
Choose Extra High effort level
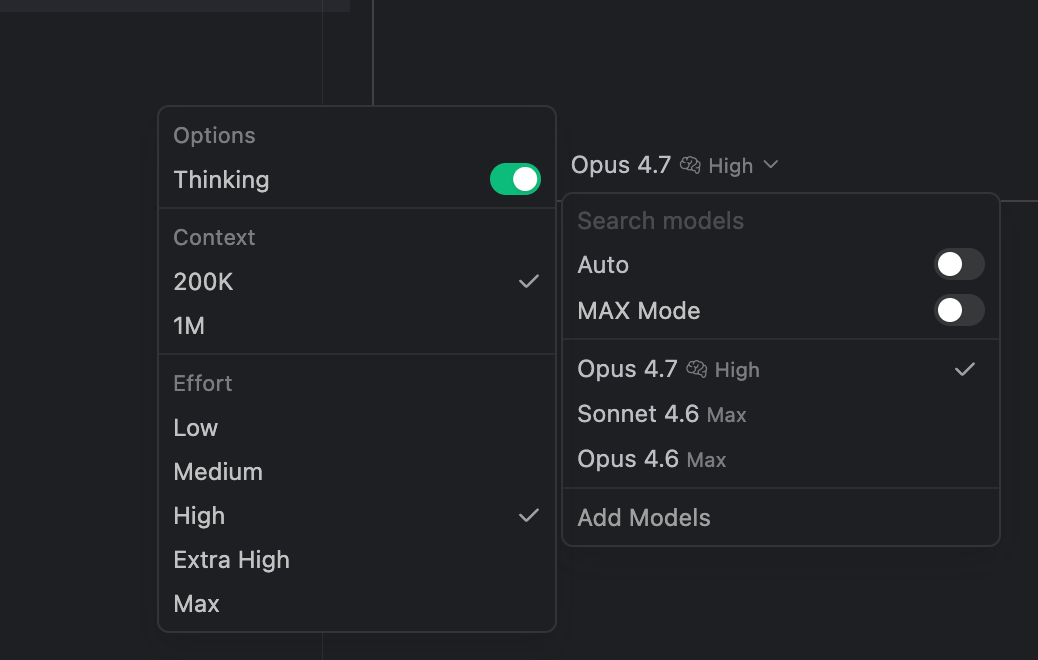coord(357,559)
